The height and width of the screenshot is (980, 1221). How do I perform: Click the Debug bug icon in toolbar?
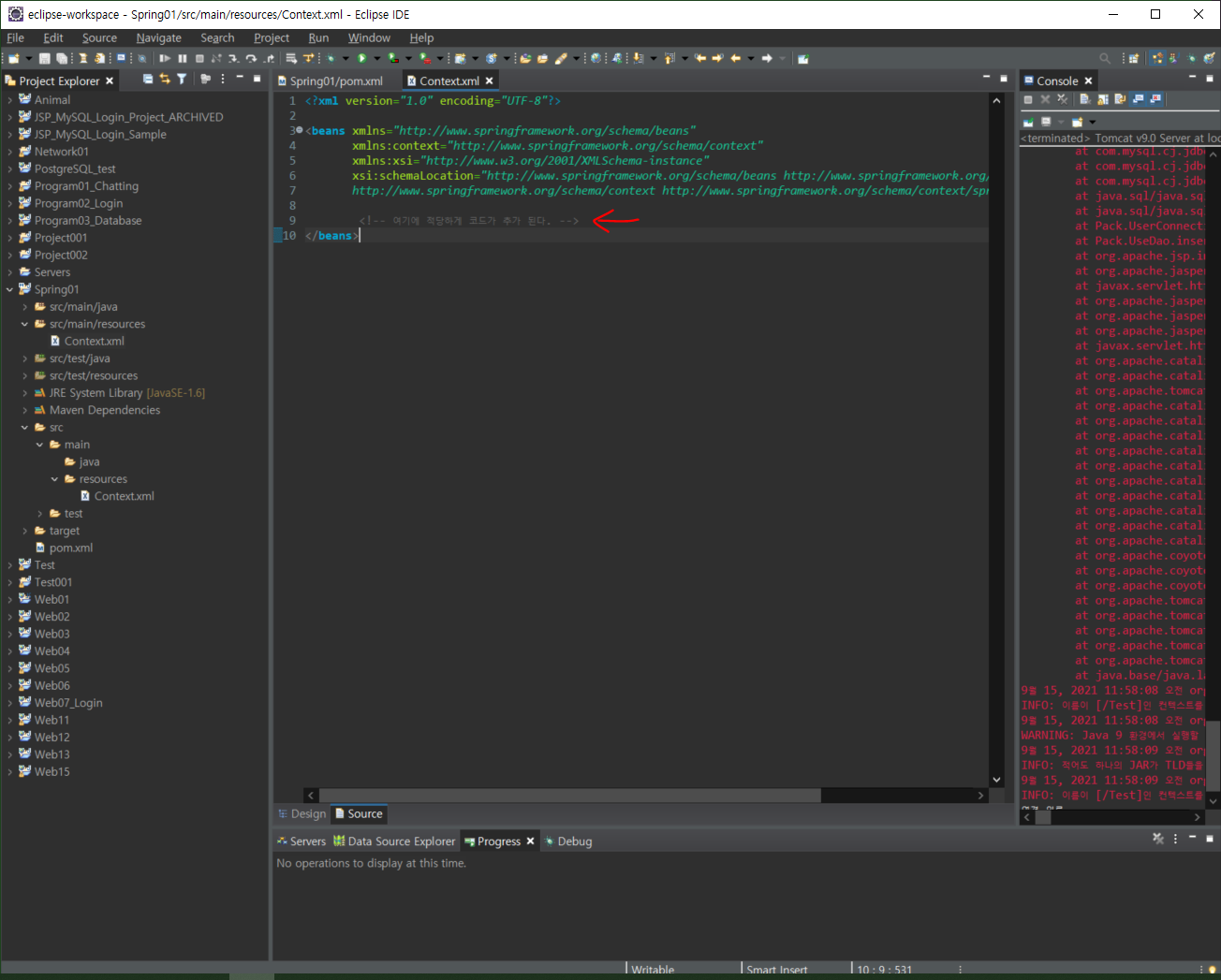[331, 58]
